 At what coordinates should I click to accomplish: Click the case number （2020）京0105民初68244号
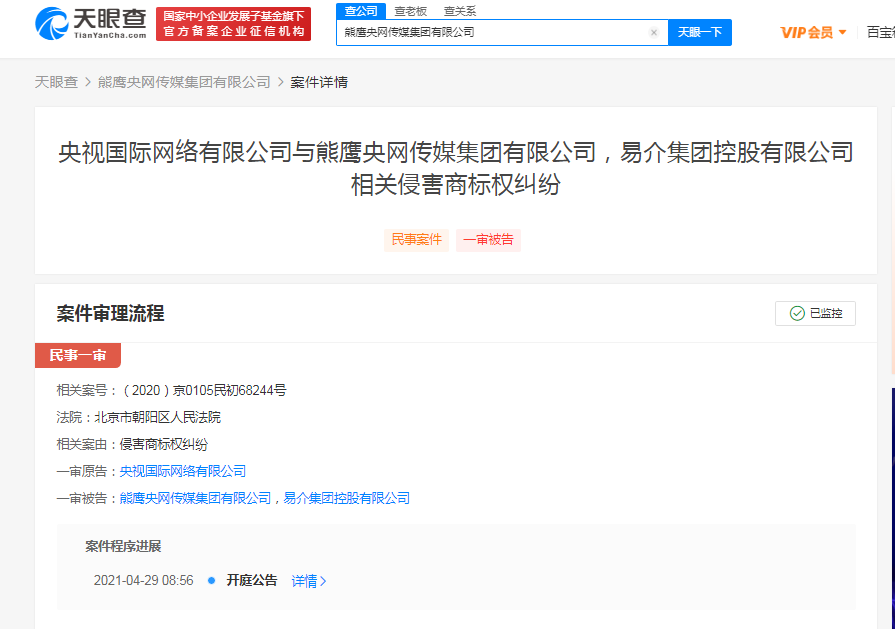(x=205, y=390)
